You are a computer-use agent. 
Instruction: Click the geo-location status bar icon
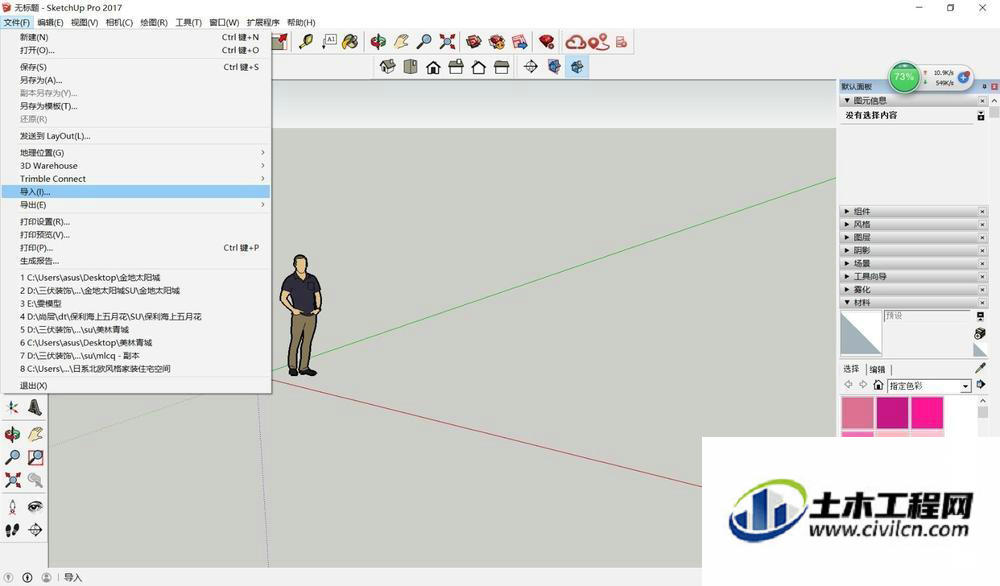[x=9, y=577]
